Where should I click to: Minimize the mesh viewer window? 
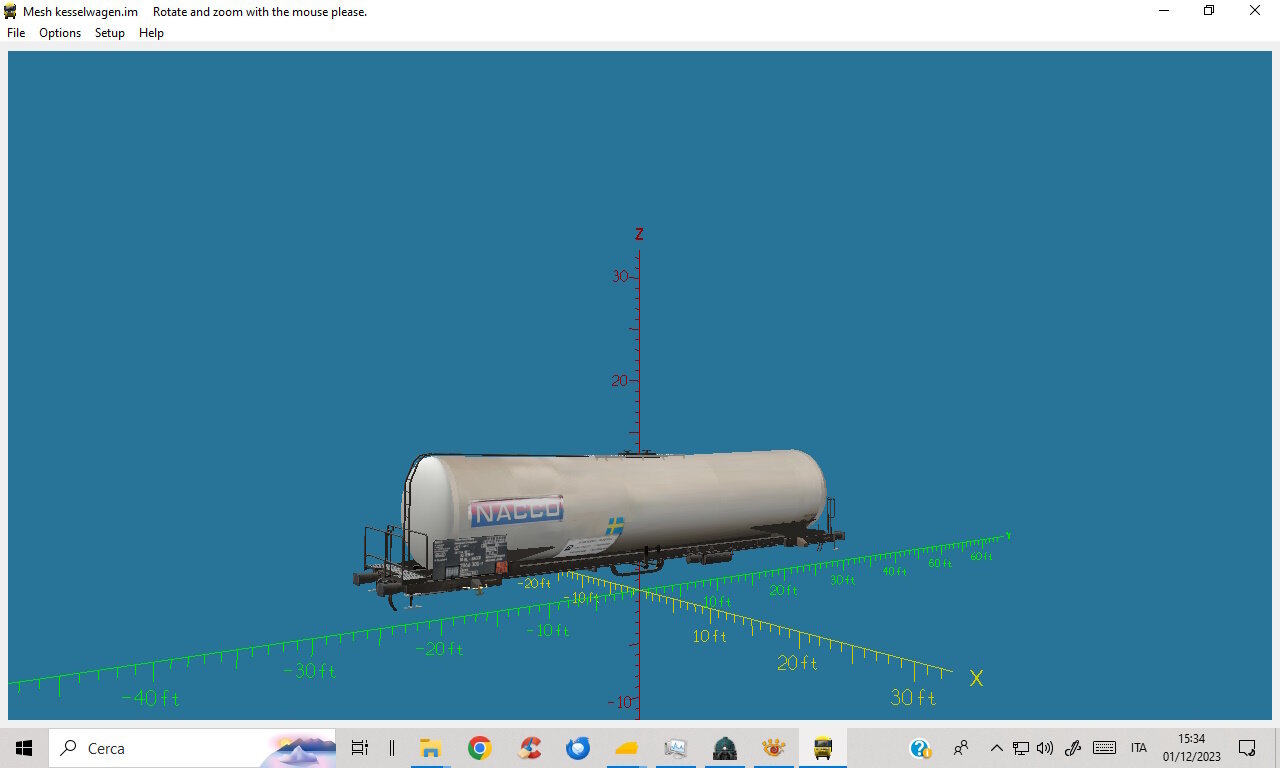1163,11
